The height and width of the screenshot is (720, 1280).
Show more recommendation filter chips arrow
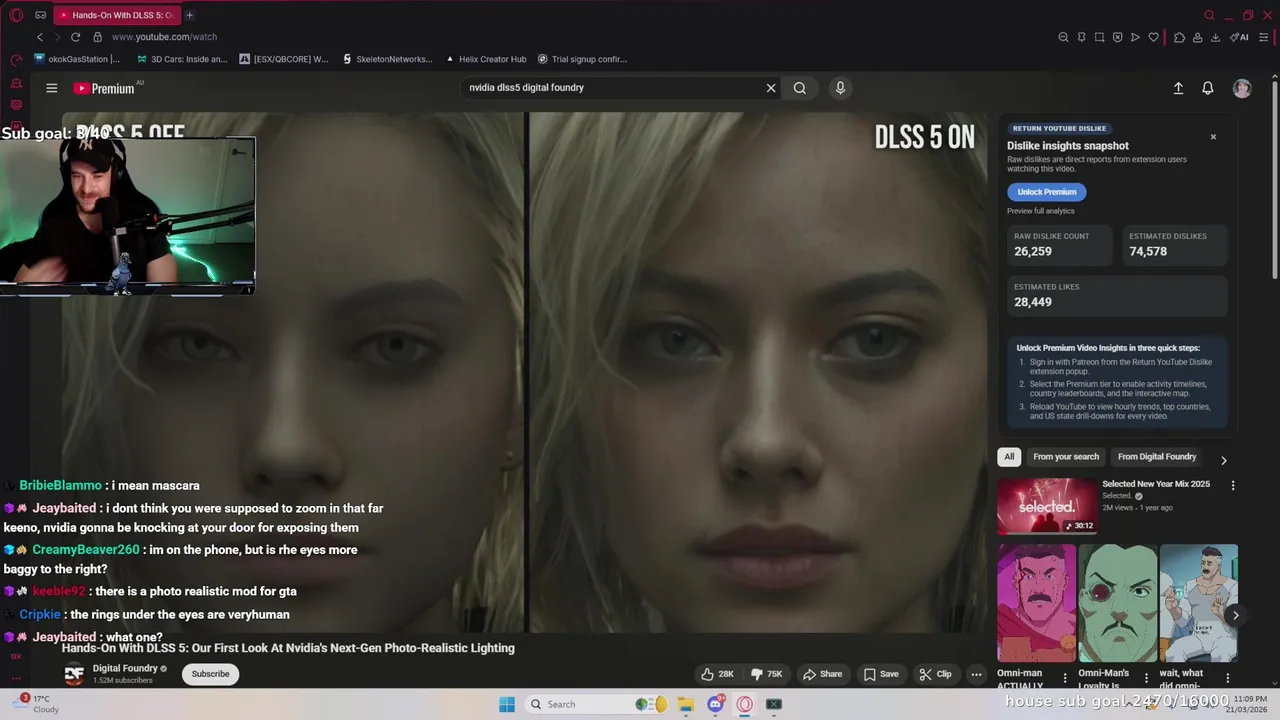pyautogui.click(x=1223, y=460)
